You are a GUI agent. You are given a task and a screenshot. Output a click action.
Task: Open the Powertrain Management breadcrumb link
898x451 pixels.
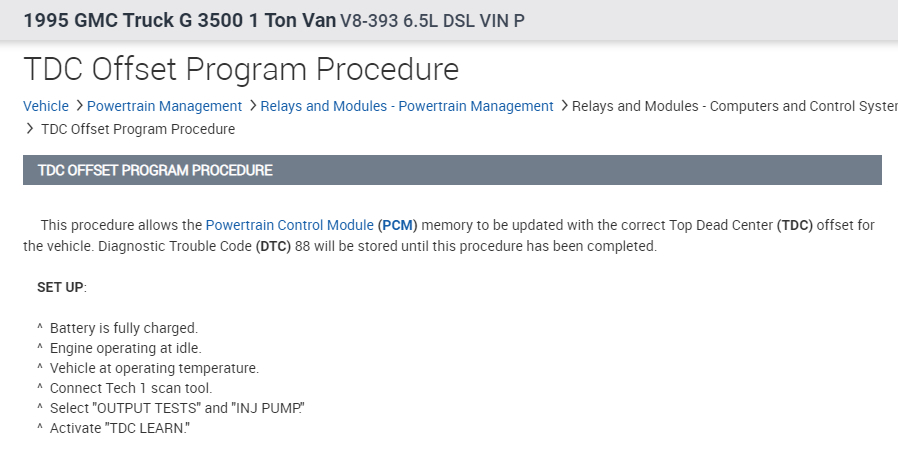(164, 106)
